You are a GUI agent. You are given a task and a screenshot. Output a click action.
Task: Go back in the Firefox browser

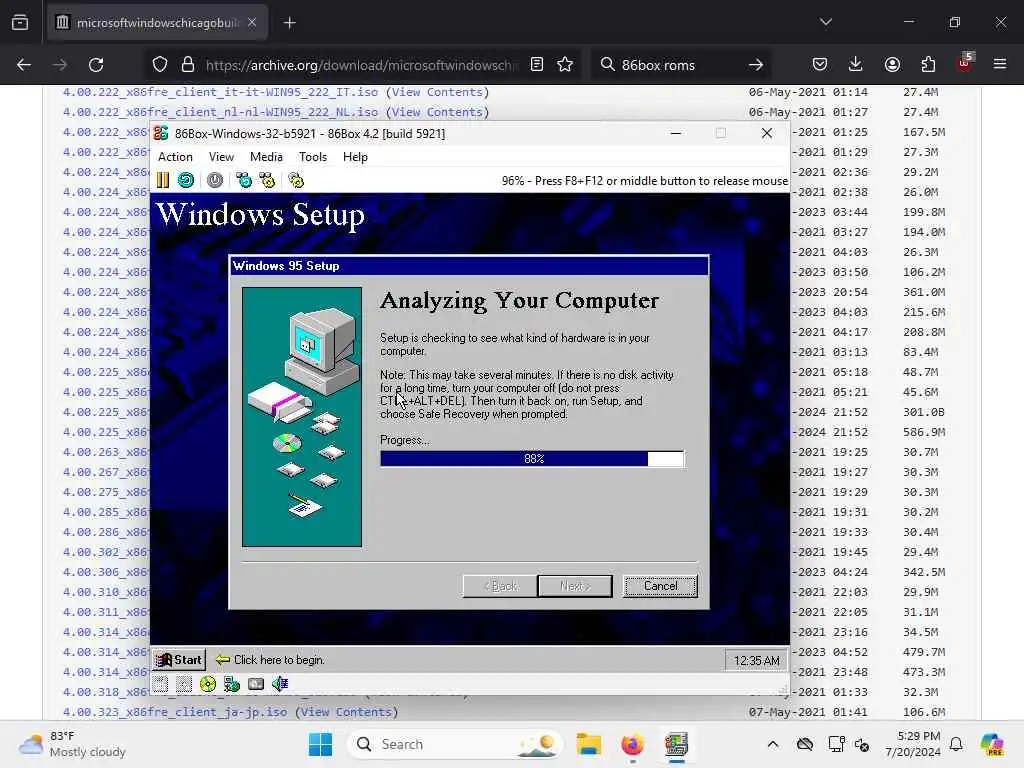[x=24, y=65]
